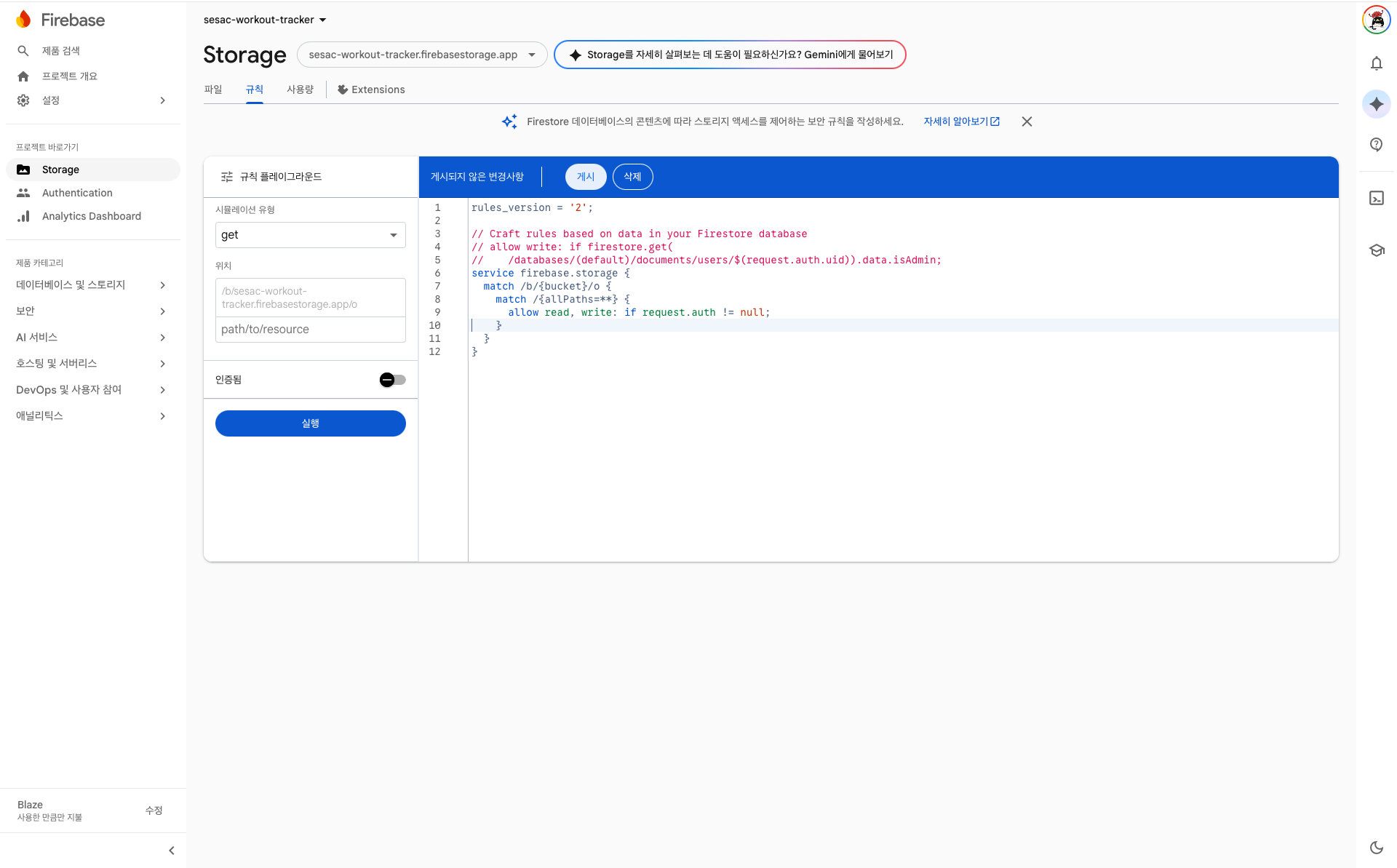Viewport: 1397px width, 868px height.
Task: Switch to dark mode moon icon
Action: [1377, 848]
